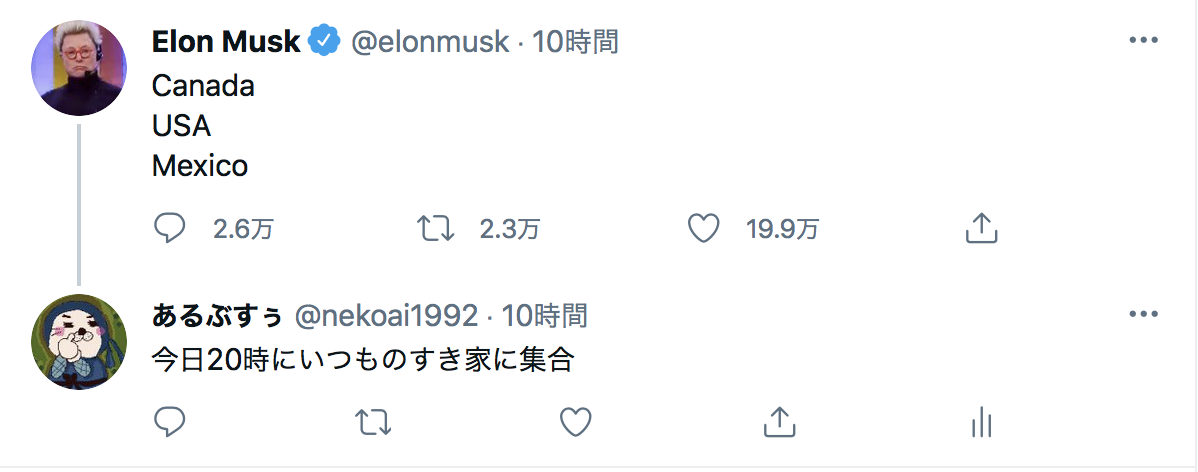
Task: Open あるぶすぅ's avatar image
Action: pos(79,341)
